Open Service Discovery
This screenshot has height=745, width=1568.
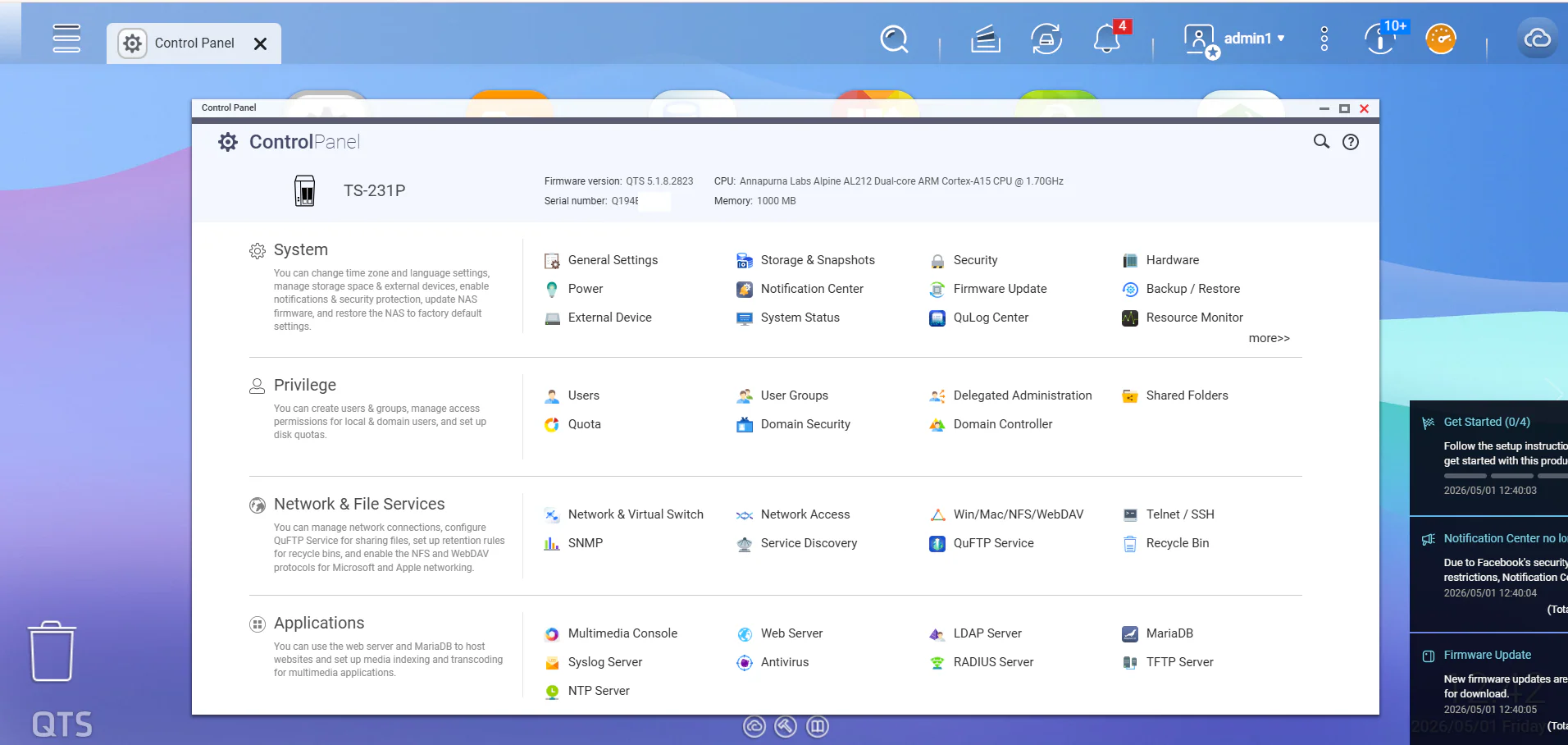797,543
